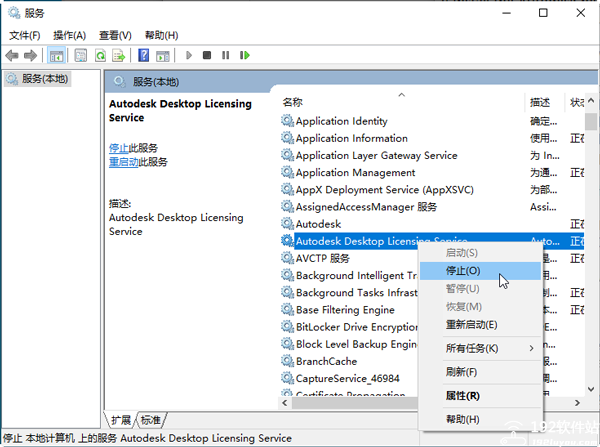This screenshot has height=447, width=600.
Task: Click gear icon beside AVCTP 服务
Action: [287, 258]
